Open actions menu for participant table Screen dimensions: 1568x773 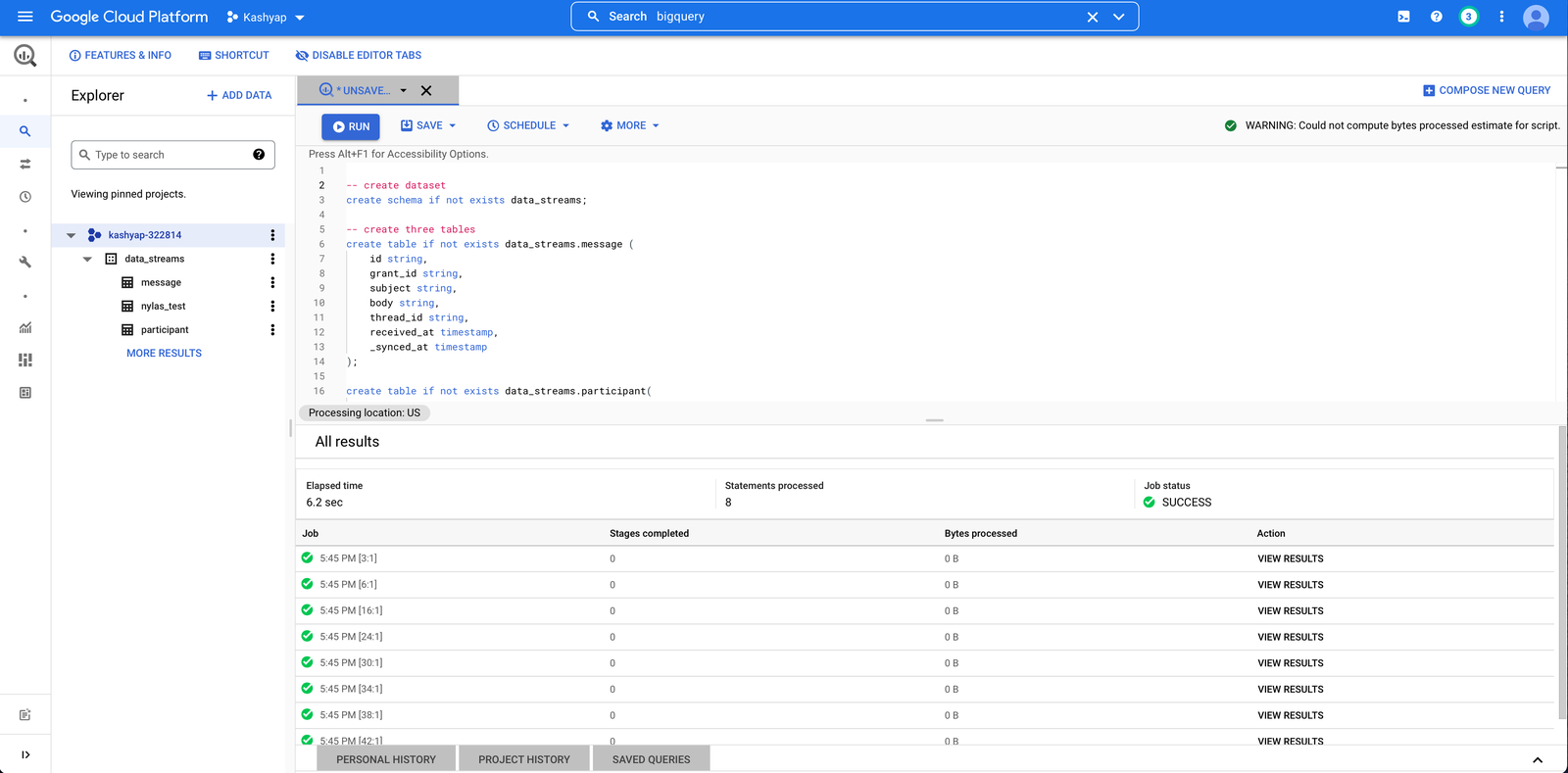coord(272,330)
